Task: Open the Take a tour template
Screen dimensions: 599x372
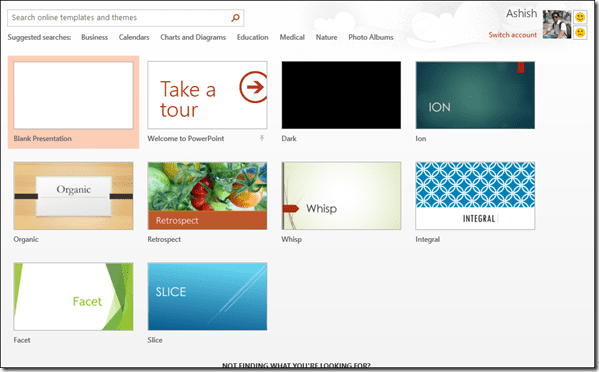Action: pos(207,95)
